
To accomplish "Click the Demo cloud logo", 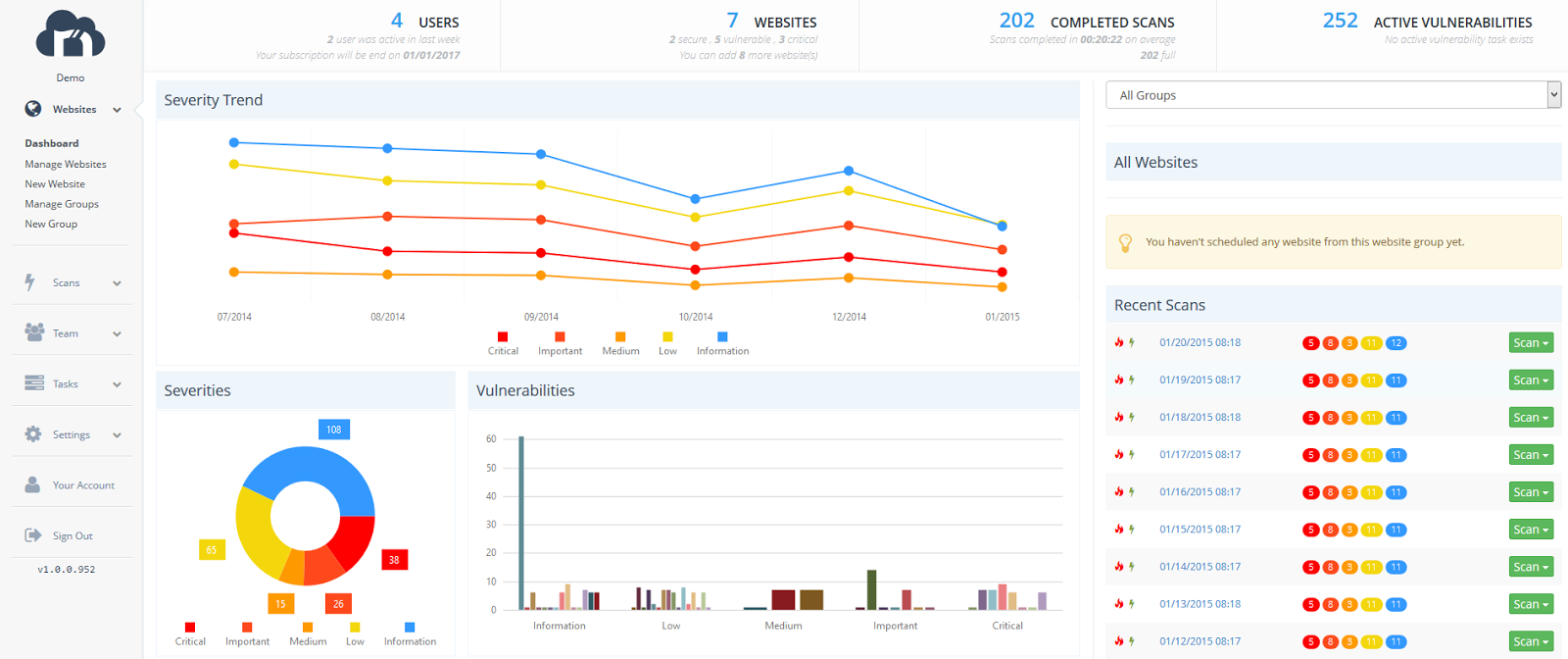I will pyautogui.click(x=71, y=35).
